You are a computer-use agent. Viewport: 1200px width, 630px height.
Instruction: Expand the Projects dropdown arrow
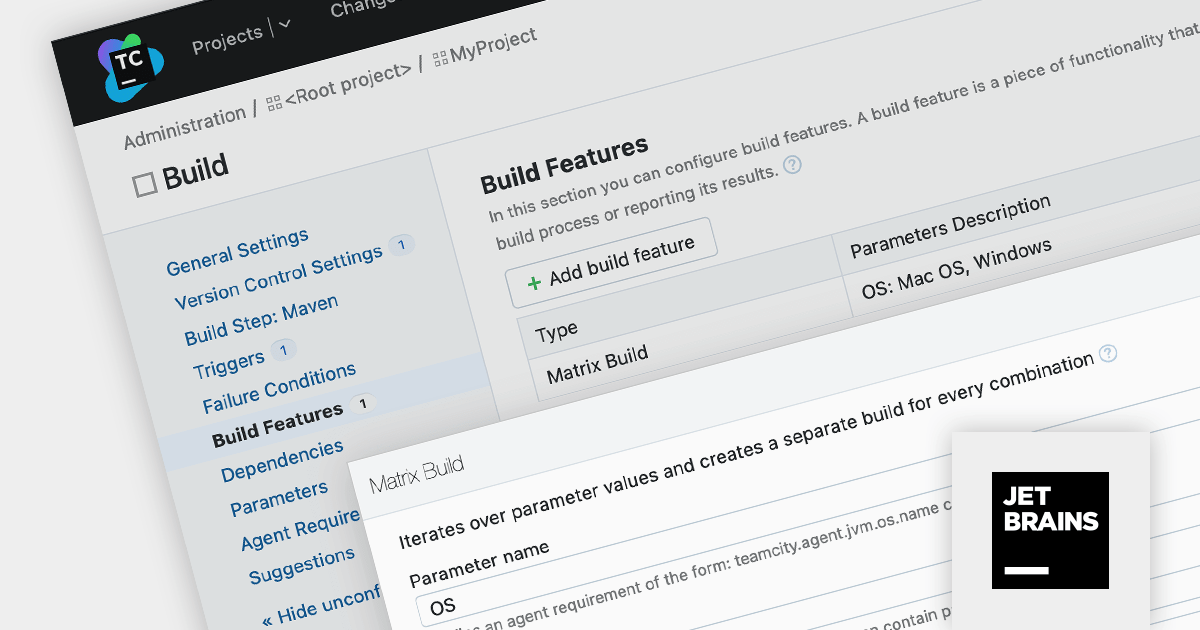(284, 24)
